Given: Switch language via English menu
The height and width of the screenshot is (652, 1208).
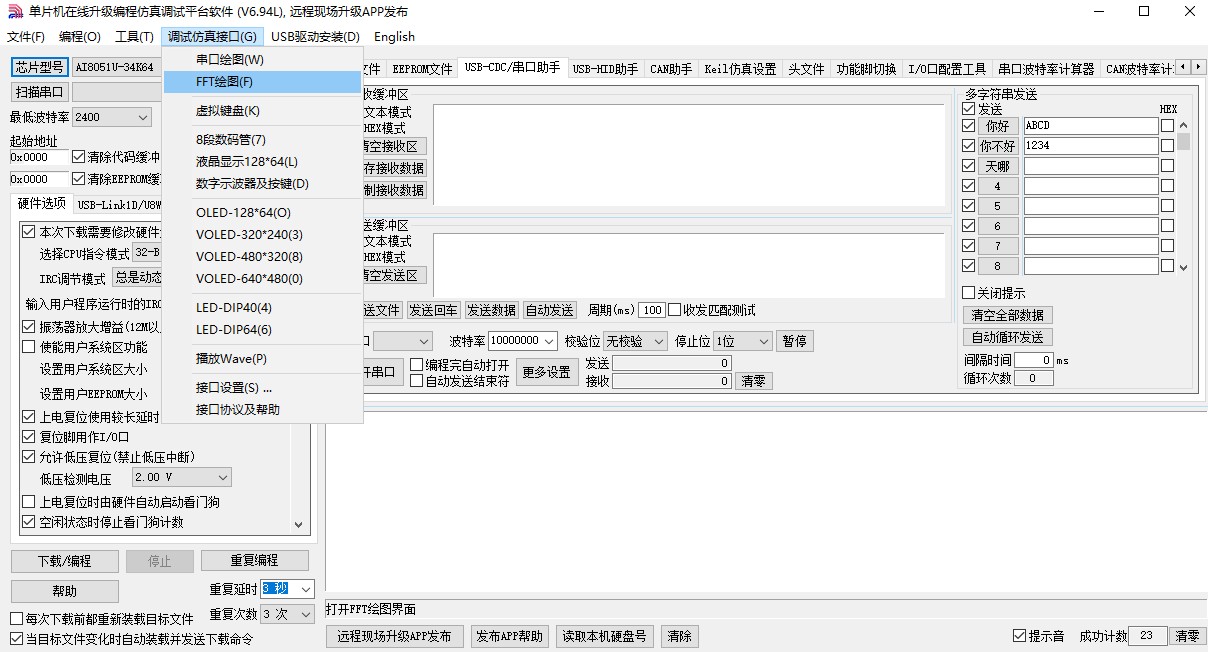Looking at the screenshot, I should pos(394,37).
